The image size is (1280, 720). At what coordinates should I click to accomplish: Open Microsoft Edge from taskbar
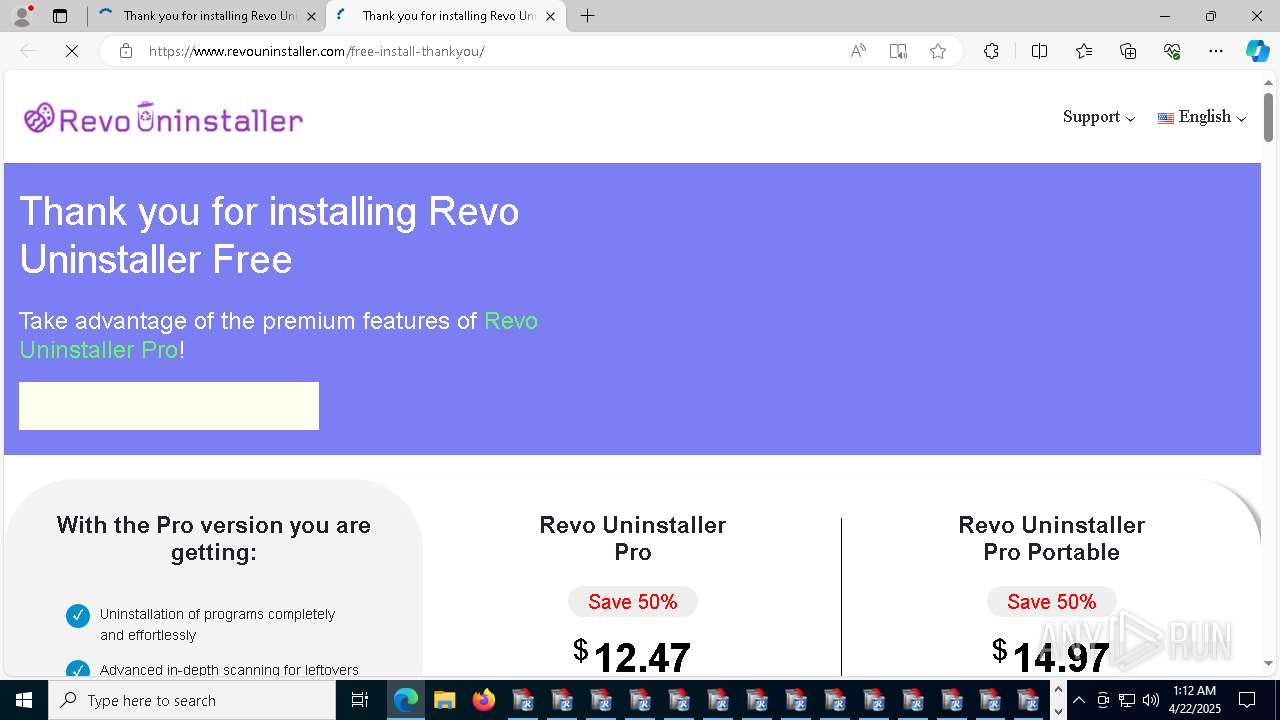[x=405, y=700]
